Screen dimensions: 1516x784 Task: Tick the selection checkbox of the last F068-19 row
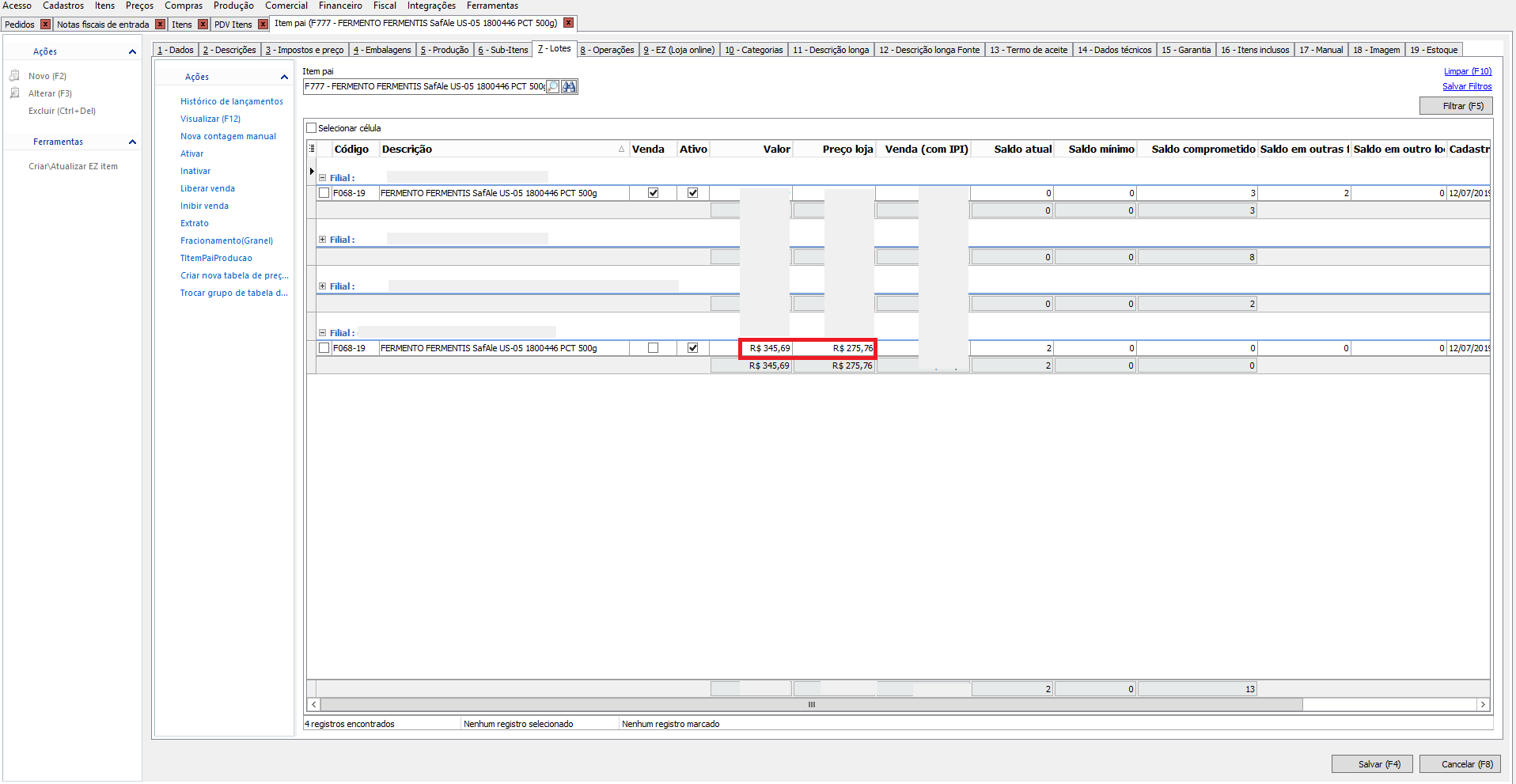click(324, 348)
